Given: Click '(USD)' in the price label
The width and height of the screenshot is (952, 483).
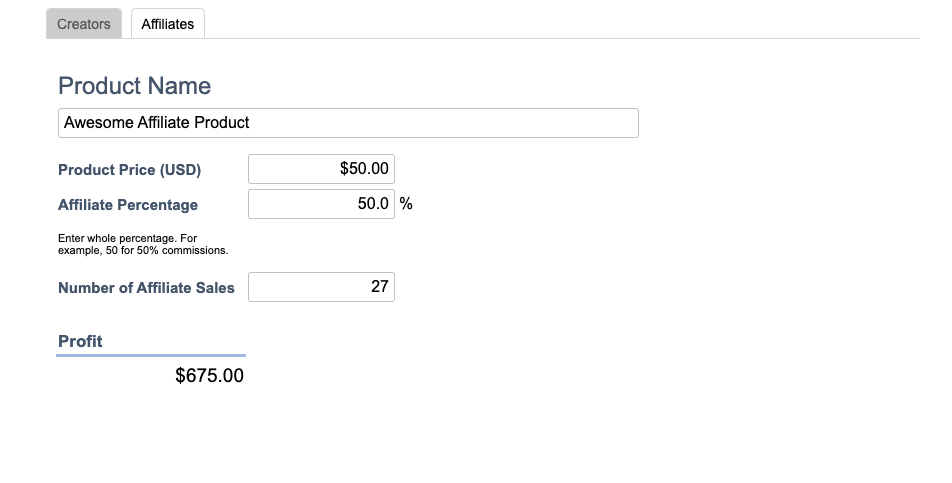Looking at the screenshot, I should tap(180, 170).
